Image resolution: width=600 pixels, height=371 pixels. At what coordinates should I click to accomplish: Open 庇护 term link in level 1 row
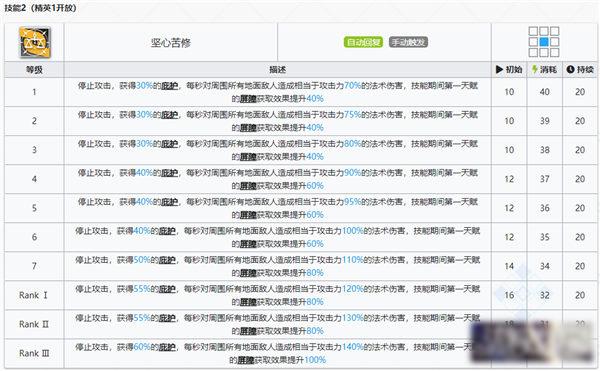coord(170,86)
